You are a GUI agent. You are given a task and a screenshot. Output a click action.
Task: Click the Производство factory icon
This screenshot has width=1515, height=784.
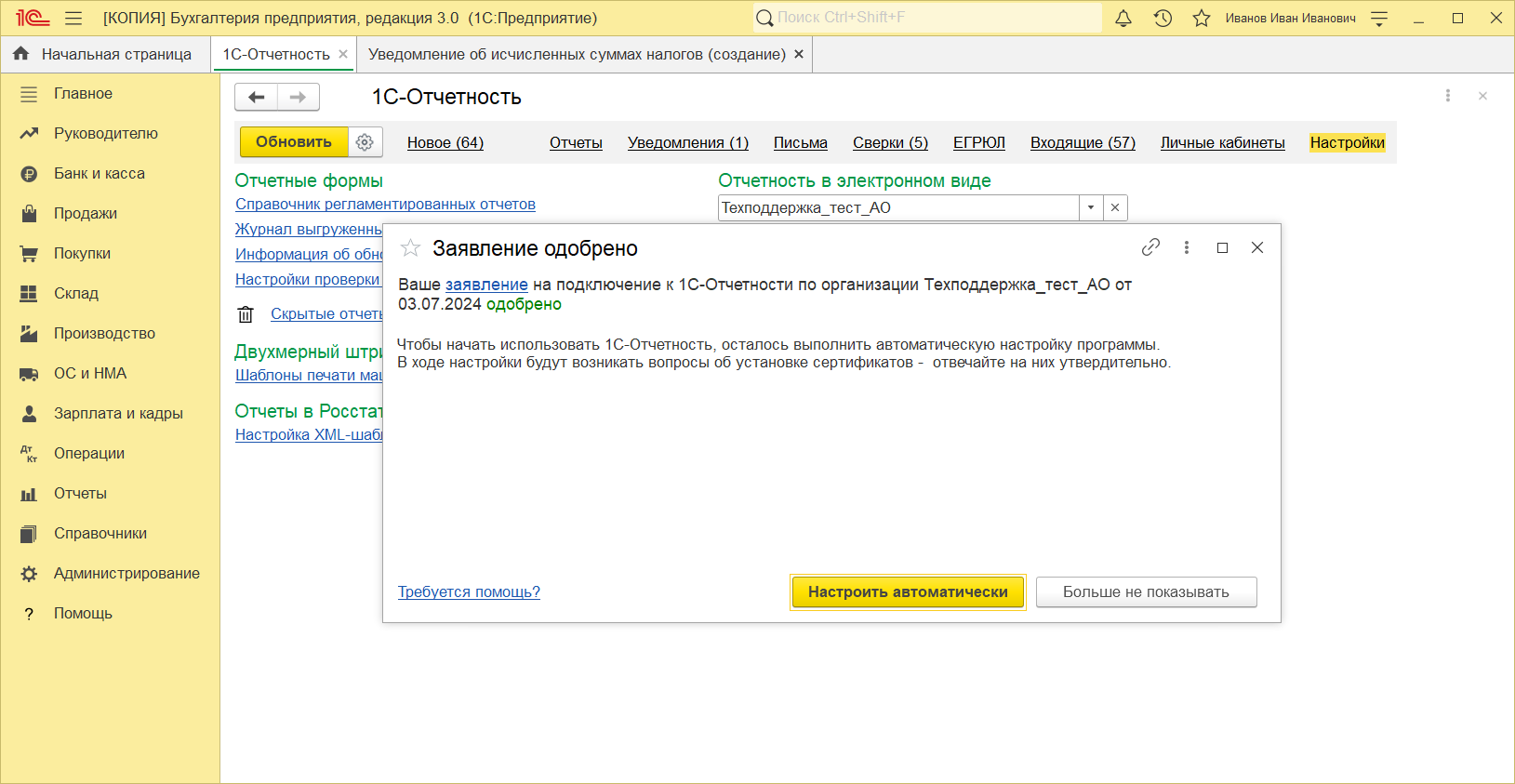(29, 334)
